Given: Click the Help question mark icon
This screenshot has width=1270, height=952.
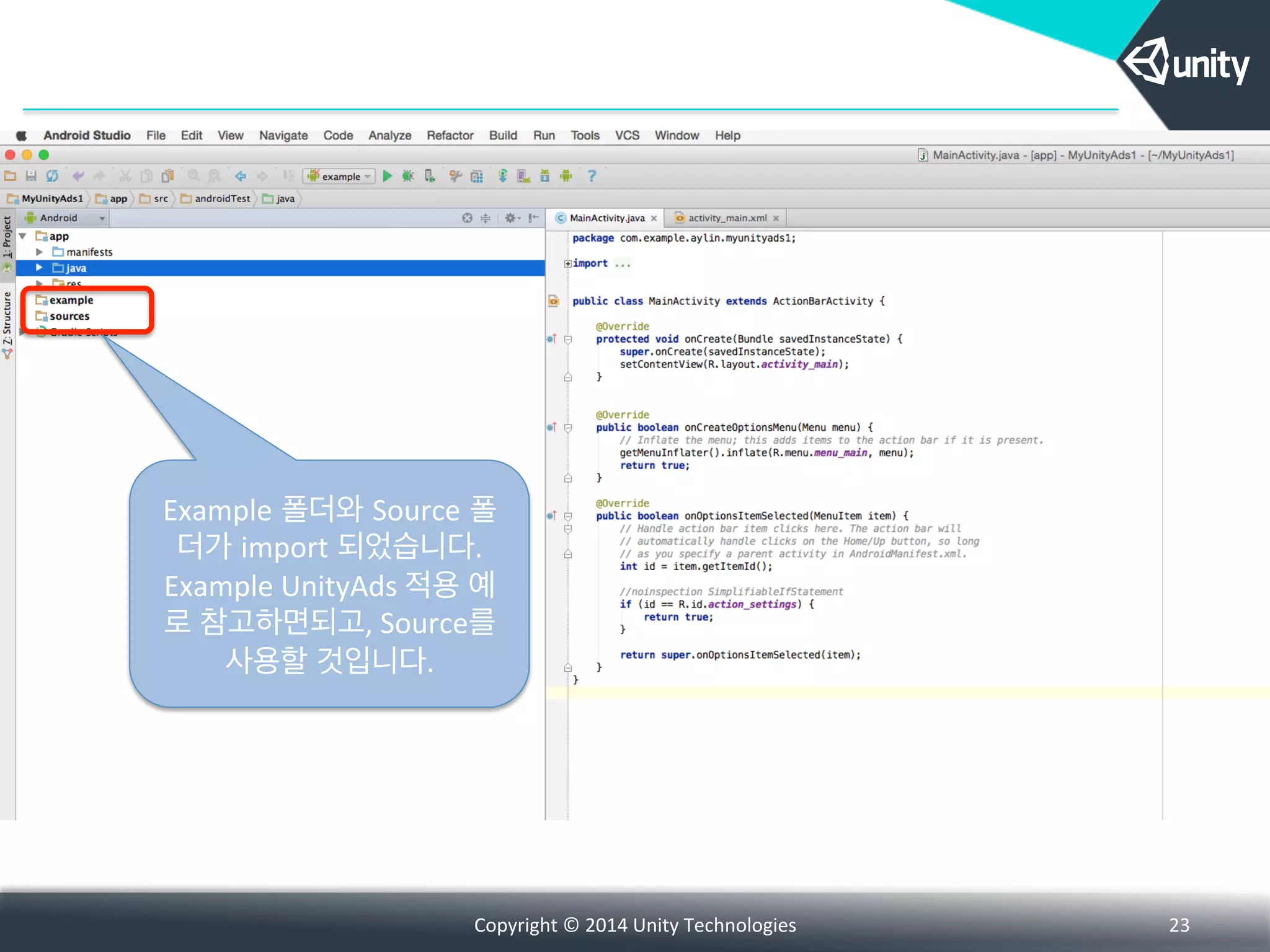Looking at the screenshot, I should pos(592,177).
